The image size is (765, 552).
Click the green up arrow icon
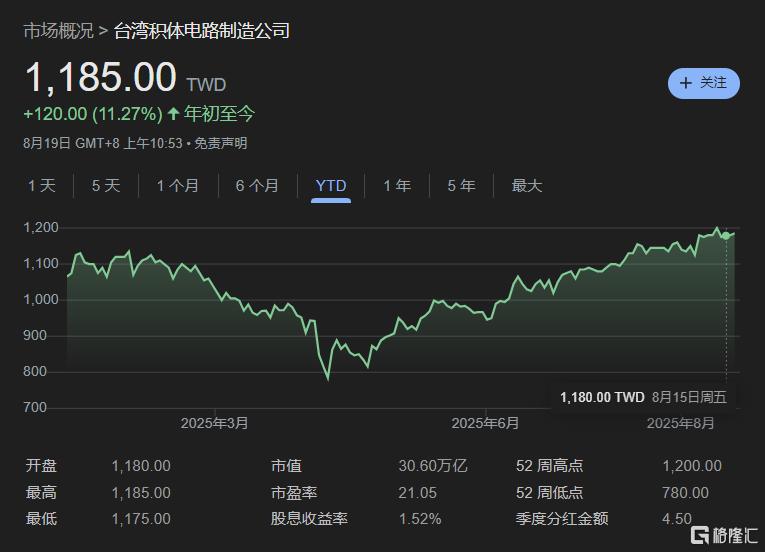click(x=173, y=114)
